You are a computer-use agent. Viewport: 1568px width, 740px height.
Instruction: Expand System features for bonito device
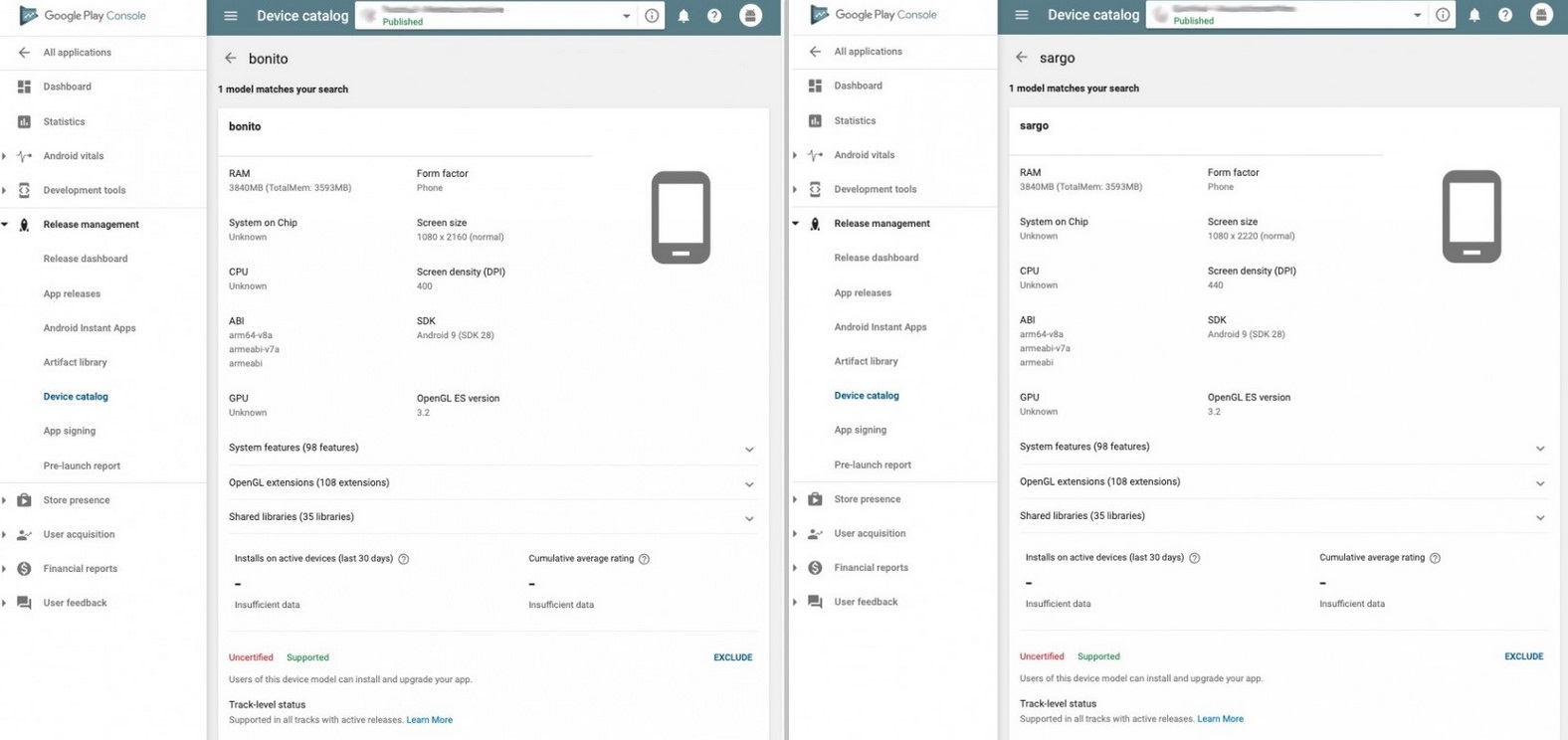(x=749, y=450)
